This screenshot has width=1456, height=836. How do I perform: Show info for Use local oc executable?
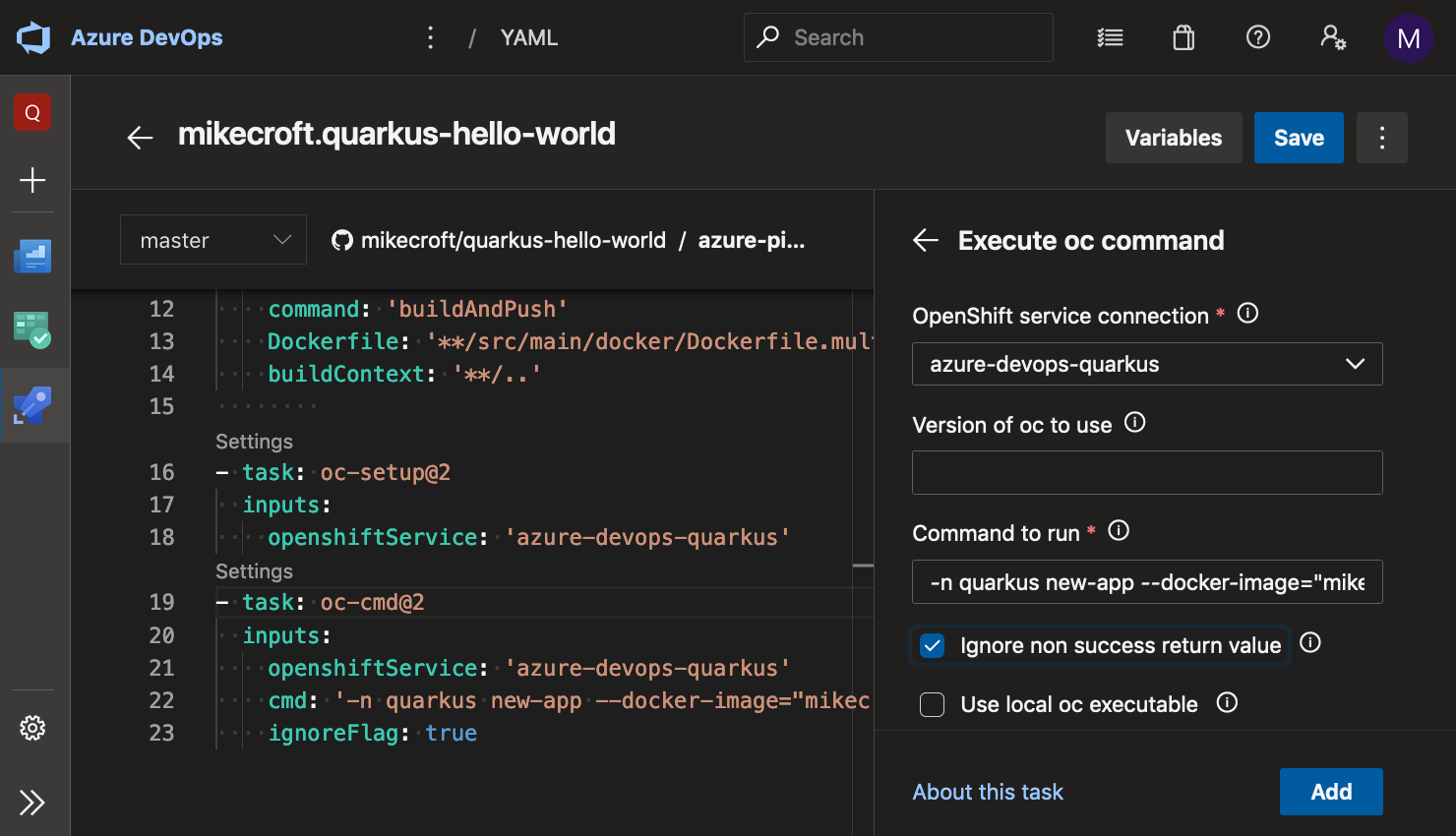click(1227, 702)
